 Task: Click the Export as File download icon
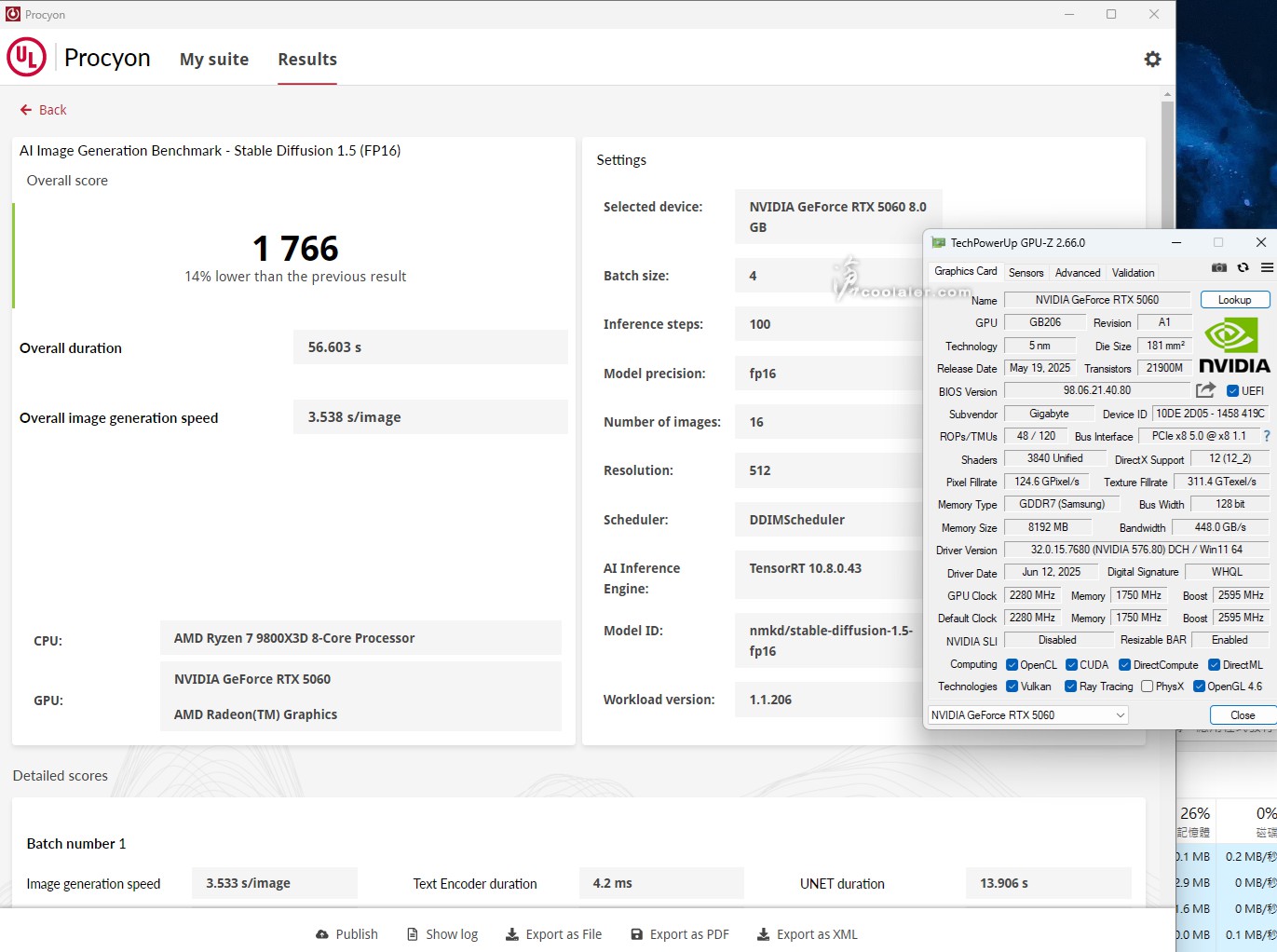click(512, 934)
